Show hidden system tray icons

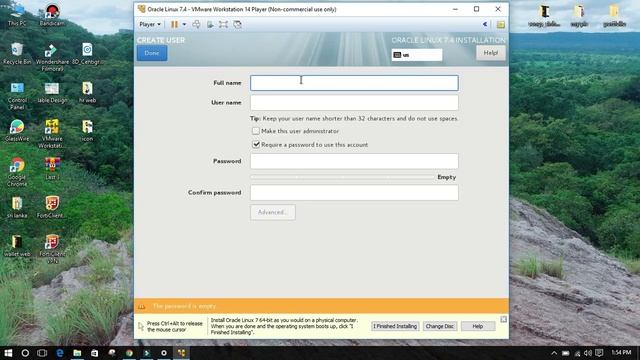(x=554, y=353)
